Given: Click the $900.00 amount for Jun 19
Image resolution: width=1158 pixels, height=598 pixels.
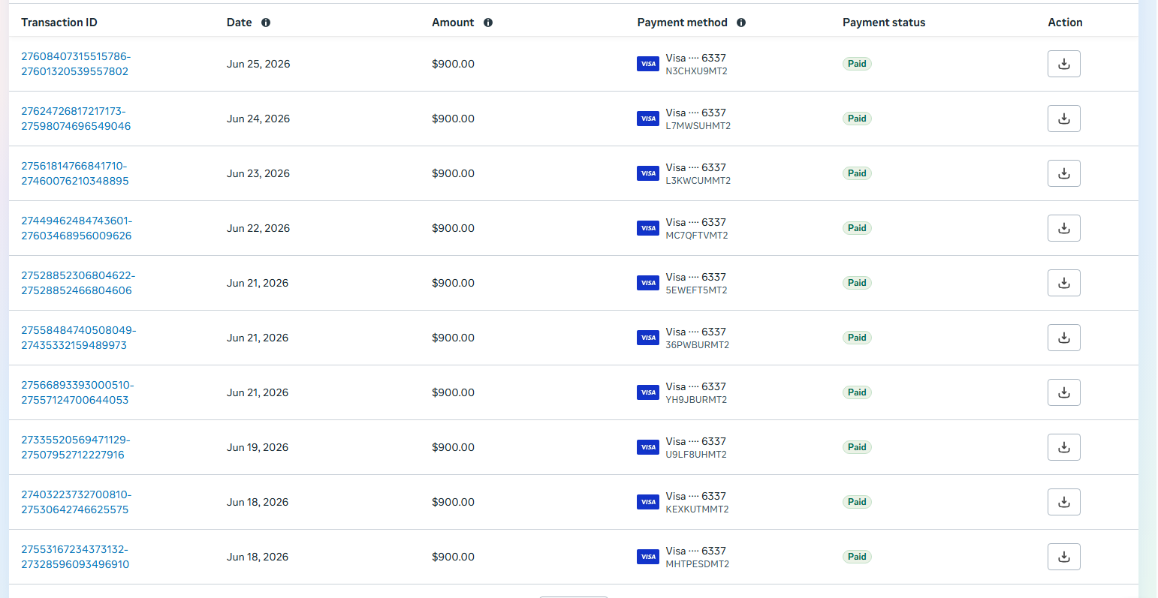Looking at the screenshot, I should pyautogui.click(x=453, y=447).
